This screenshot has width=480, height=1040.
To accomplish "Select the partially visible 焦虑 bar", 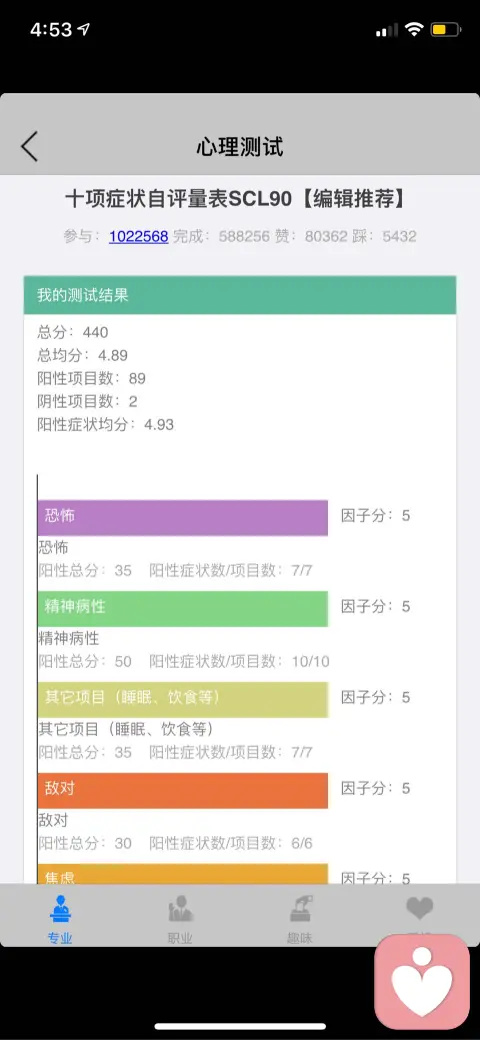I will point(182,874).
